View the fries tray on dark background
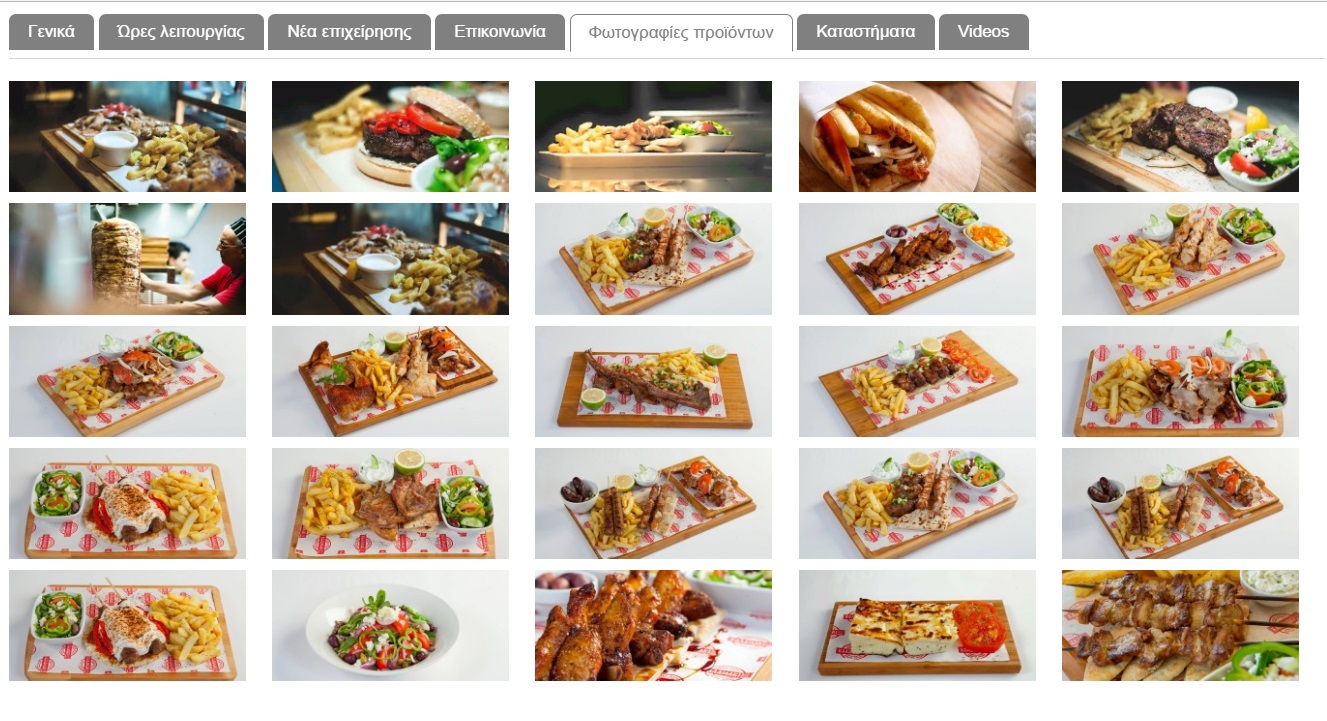 [653, 136]
